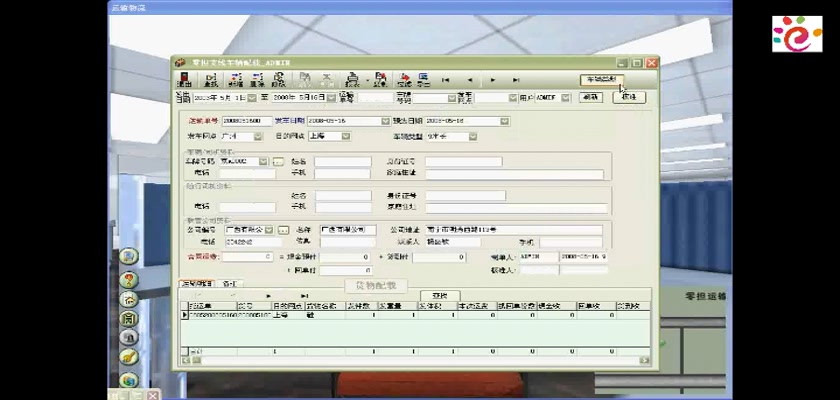
Task: Click the 回单付 amount field
Action: point(345,270)
